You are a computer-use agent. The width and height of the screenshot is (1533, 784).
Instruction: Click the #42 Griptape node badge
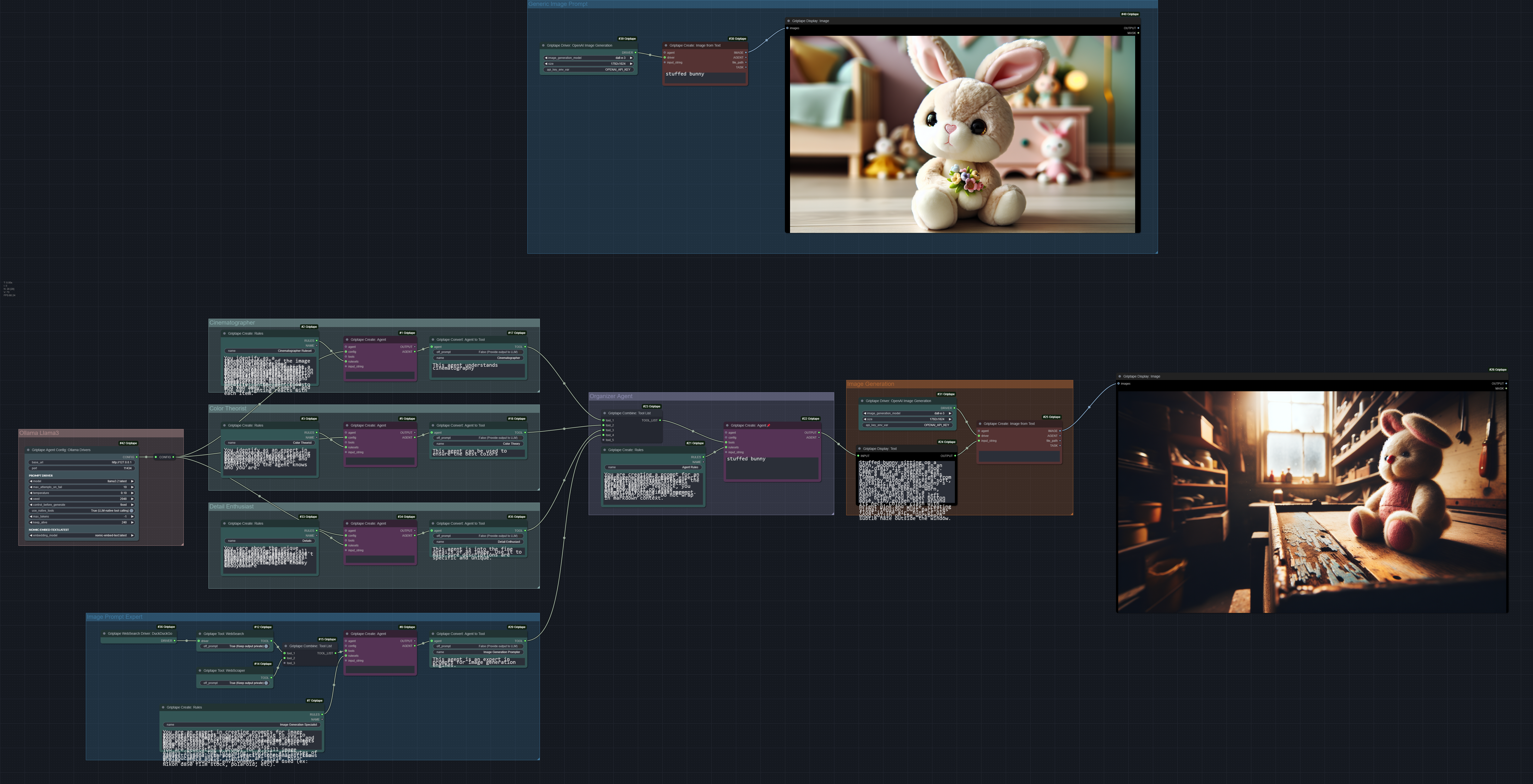[x=128, y=443]
